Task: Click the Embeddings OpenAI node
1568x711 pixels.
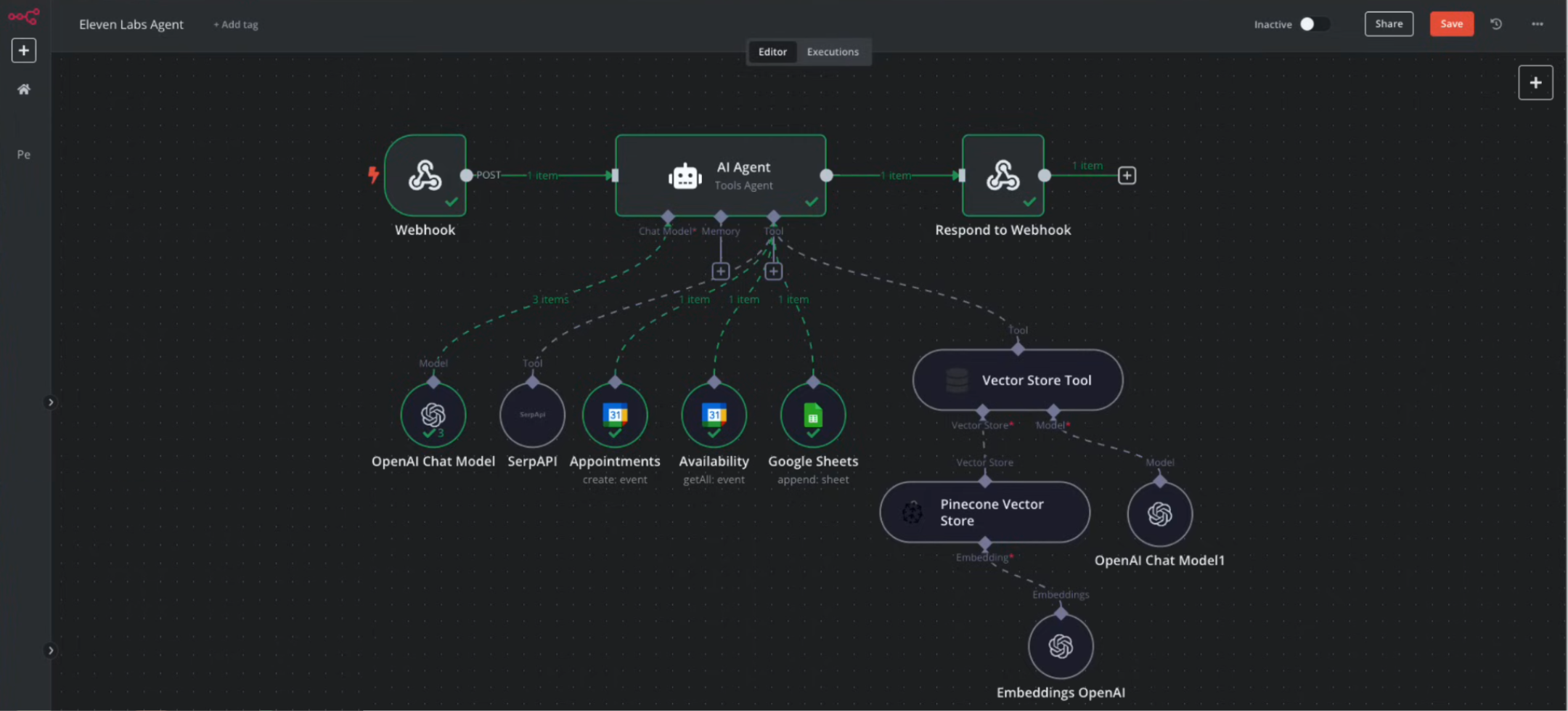Action: [1060, 646]
